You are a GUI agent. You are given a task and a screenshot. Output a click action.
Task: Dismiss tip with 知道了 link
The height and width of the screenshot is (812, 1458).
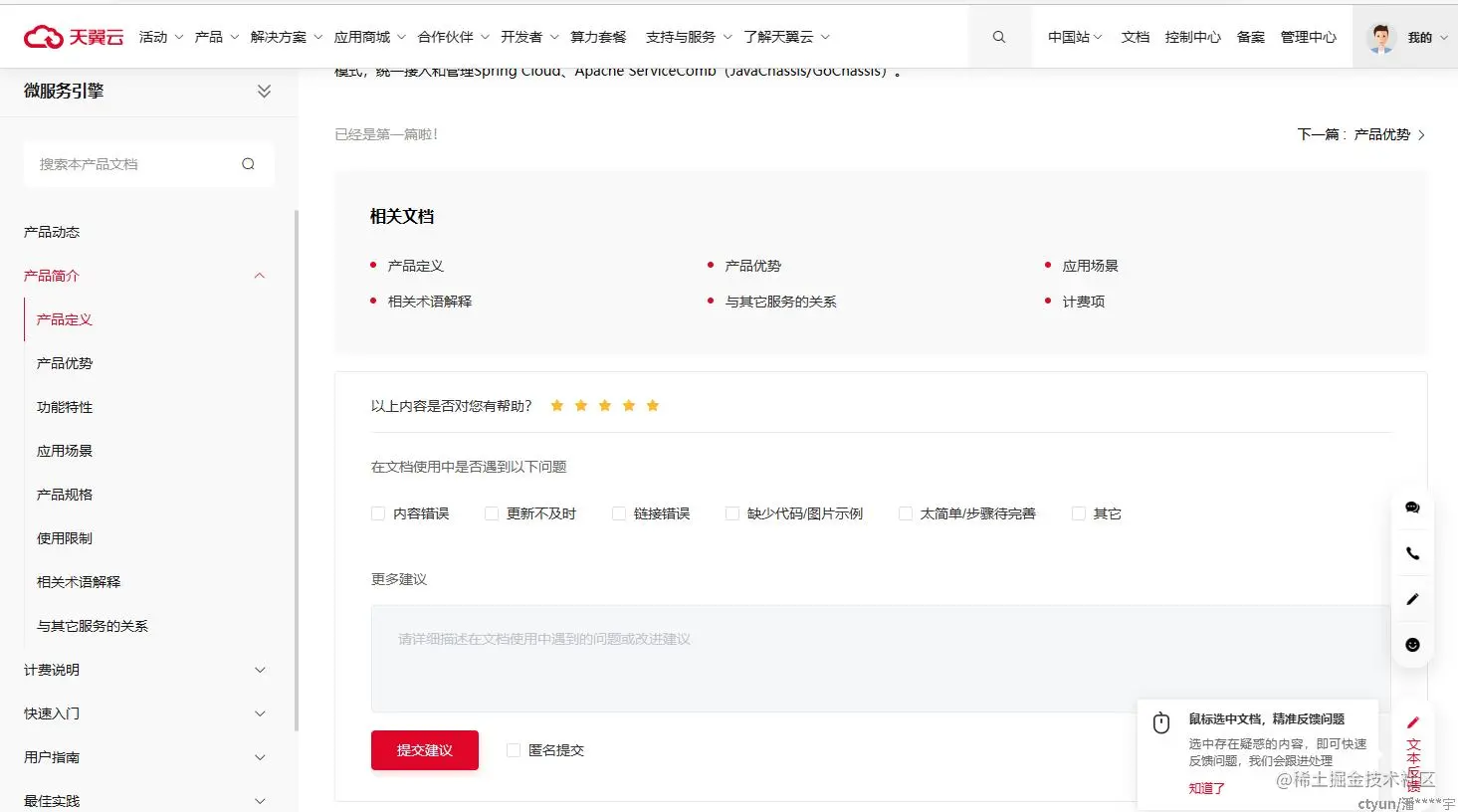[1206, 788]
